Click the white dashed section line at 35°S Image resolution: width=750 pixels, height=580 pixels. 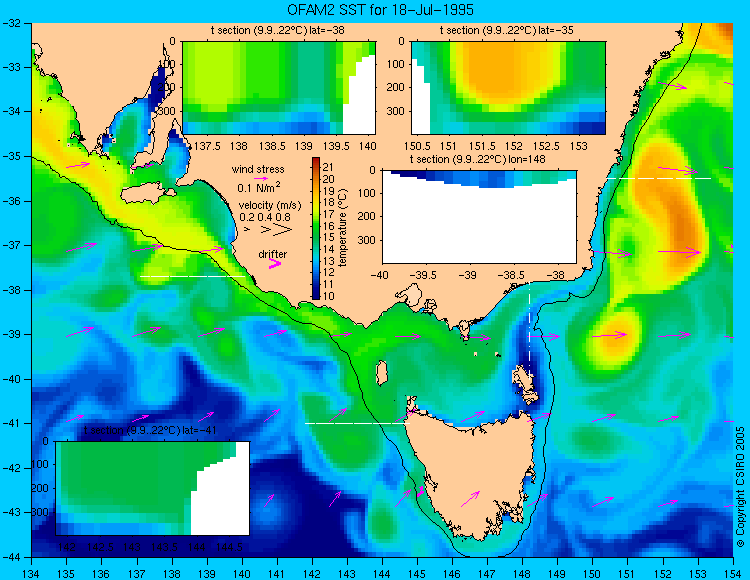659,178
